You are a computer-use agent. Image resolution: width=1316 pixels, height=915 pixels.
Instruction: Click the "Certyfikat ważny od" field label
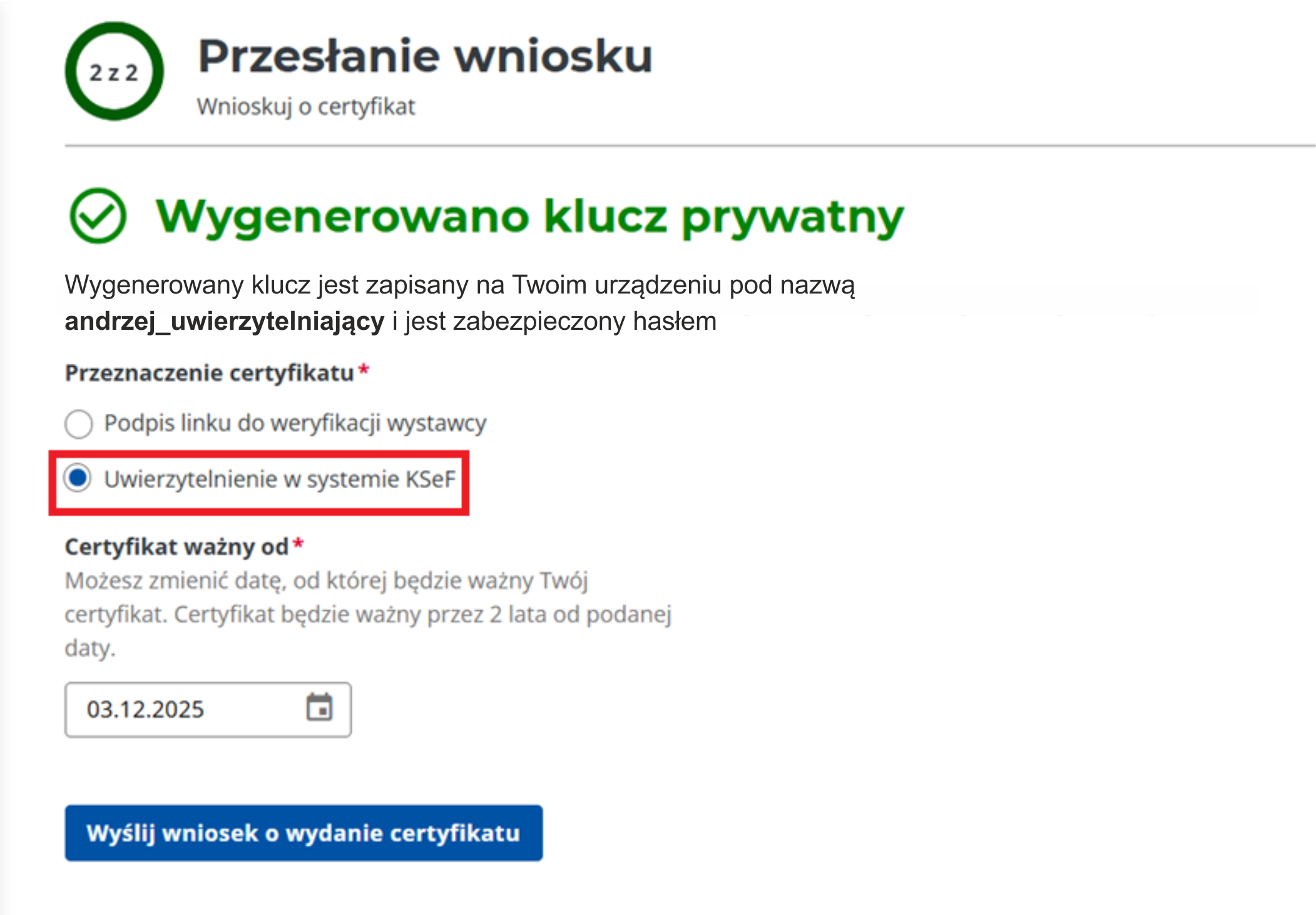[x=176, y=547]
